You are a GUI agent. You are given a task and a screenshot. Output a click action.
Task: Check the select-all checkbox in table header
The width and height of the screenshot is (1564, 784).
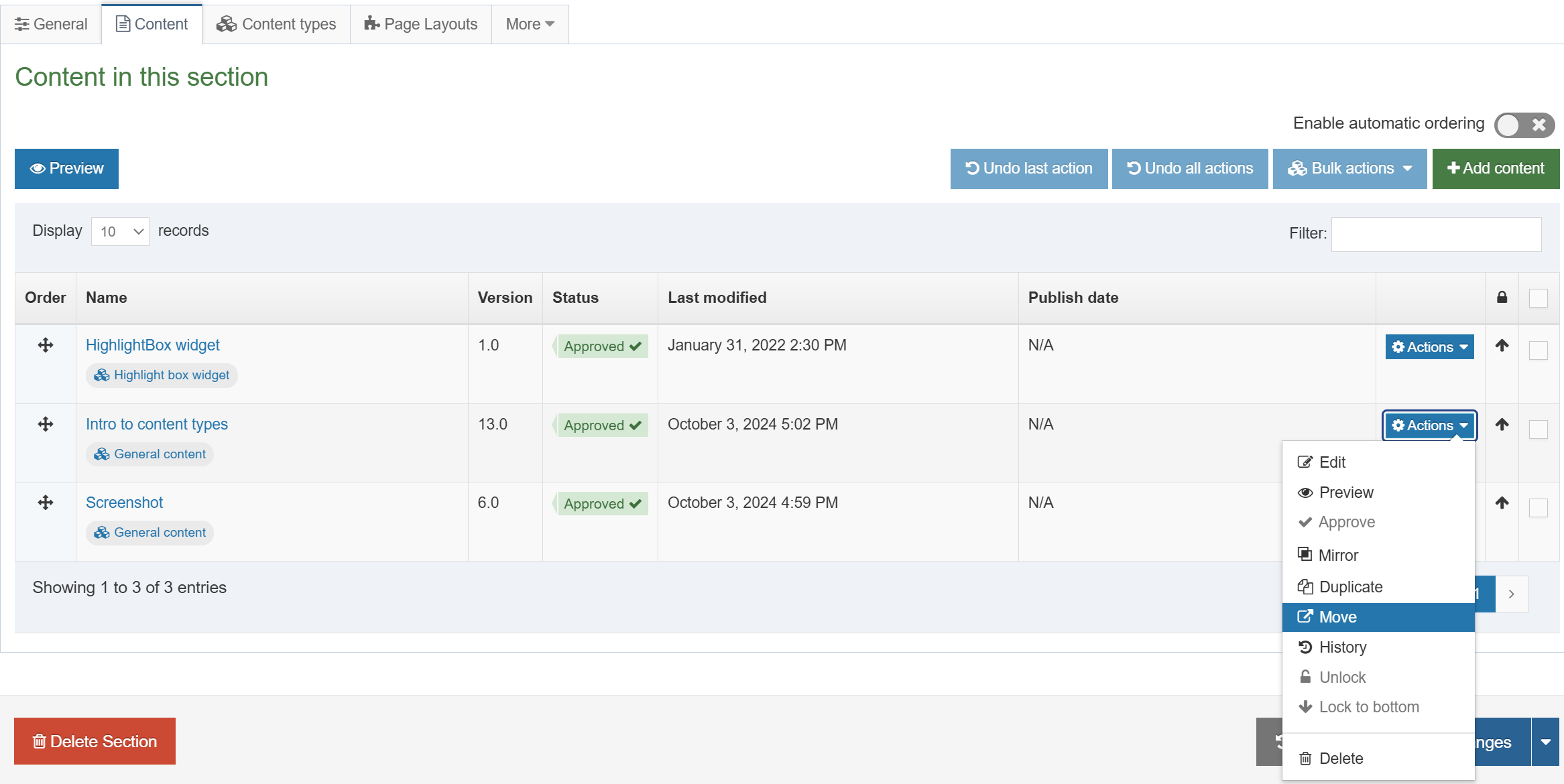1538,298
